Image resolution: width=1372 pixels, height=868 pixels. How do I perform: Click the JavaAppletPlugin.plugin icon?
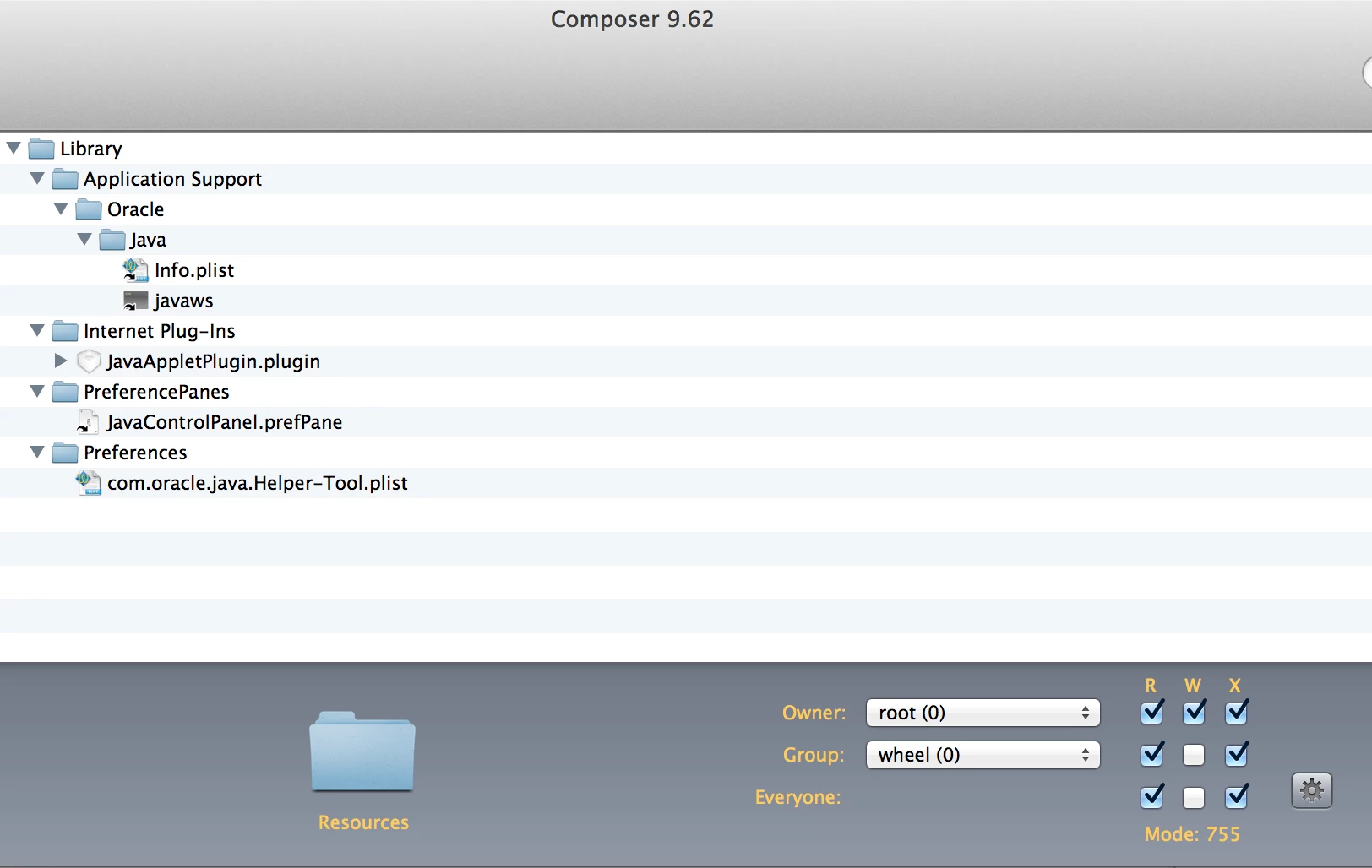(89, 361)
